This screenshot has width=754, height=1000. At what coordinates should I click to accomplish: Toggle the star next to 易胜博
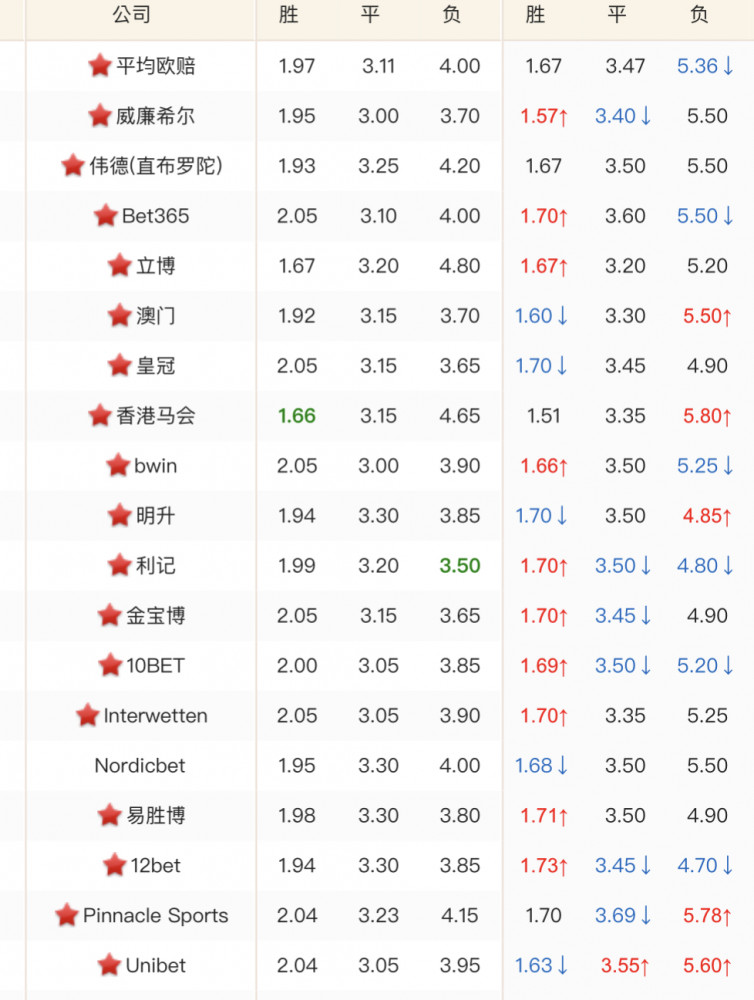click(x=110, y=815)
